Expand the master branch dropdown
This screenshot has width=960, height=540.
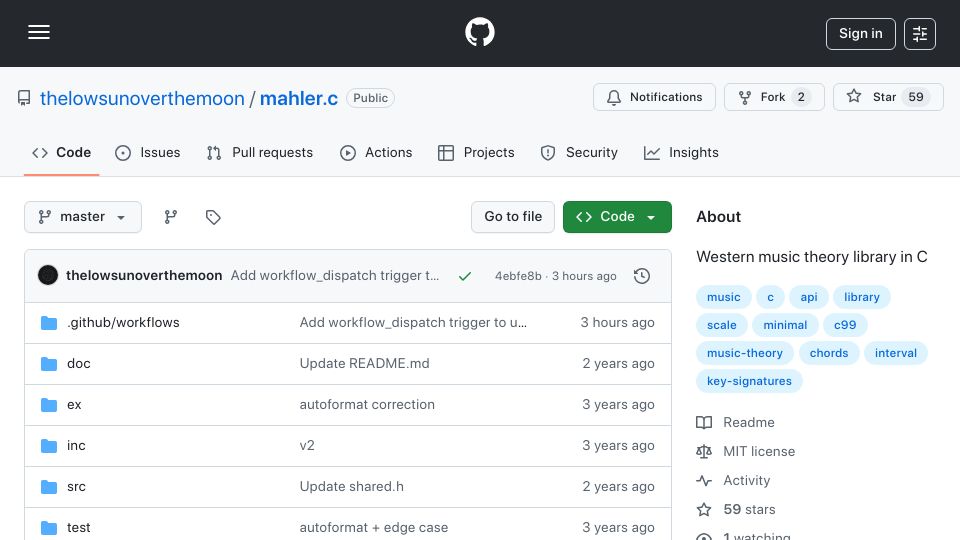coord(83,217)
